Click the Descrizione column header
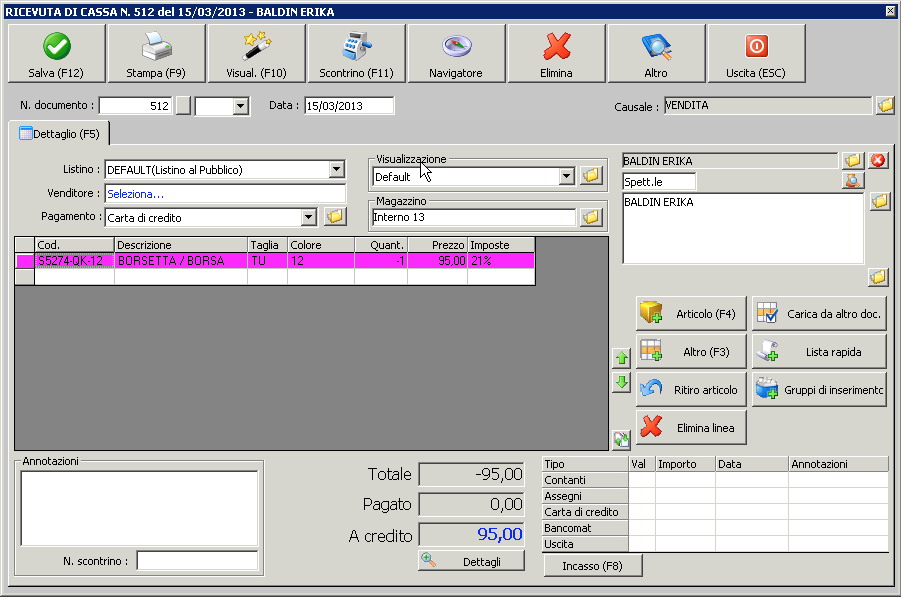The image size is (901, 597). coord(180,245)
